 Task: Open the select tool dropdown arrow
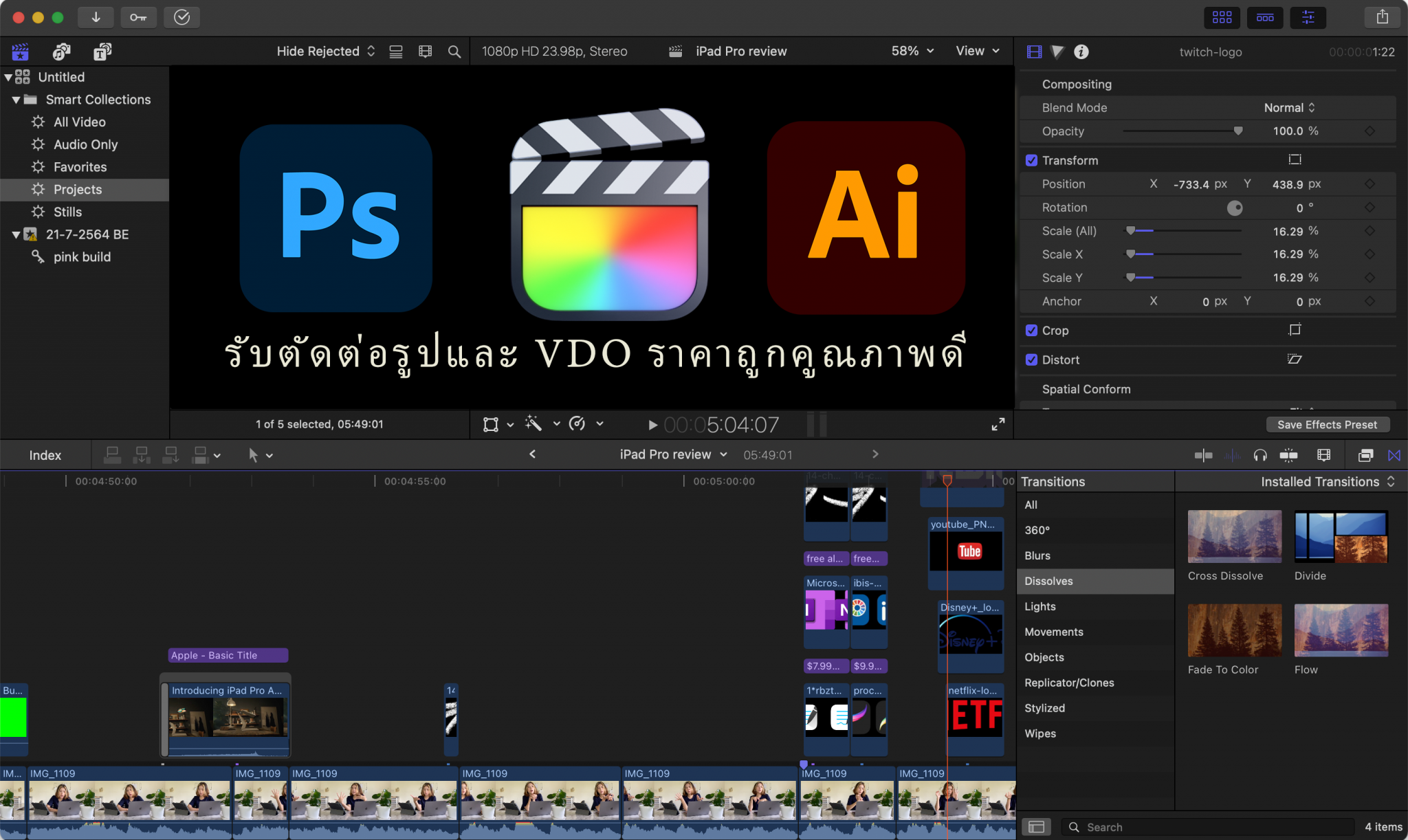click(x=269, y=456)
